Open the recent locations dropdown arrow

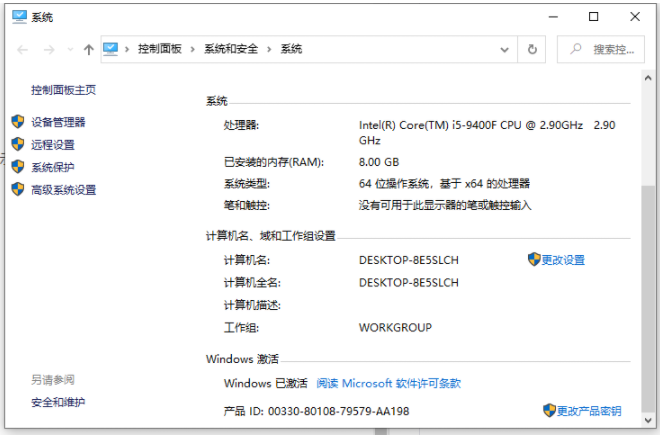click(68, 49)
